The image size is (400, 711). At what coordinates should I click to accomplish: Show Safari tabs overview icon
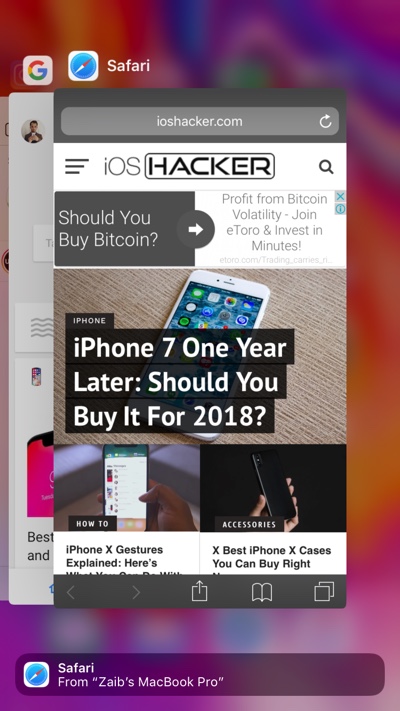[324, 591]
